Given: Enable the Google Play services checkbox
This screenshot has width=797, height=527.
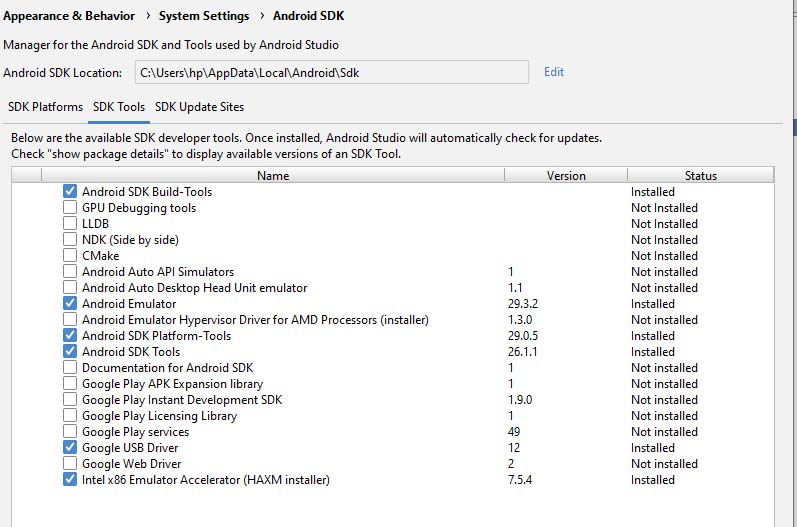Looking at the screenshot, I should (70, 432).
